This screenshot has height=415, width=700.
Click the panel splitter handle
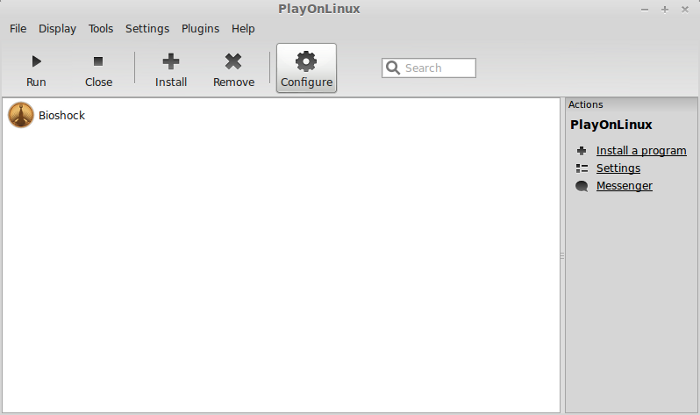pos(562,256)
